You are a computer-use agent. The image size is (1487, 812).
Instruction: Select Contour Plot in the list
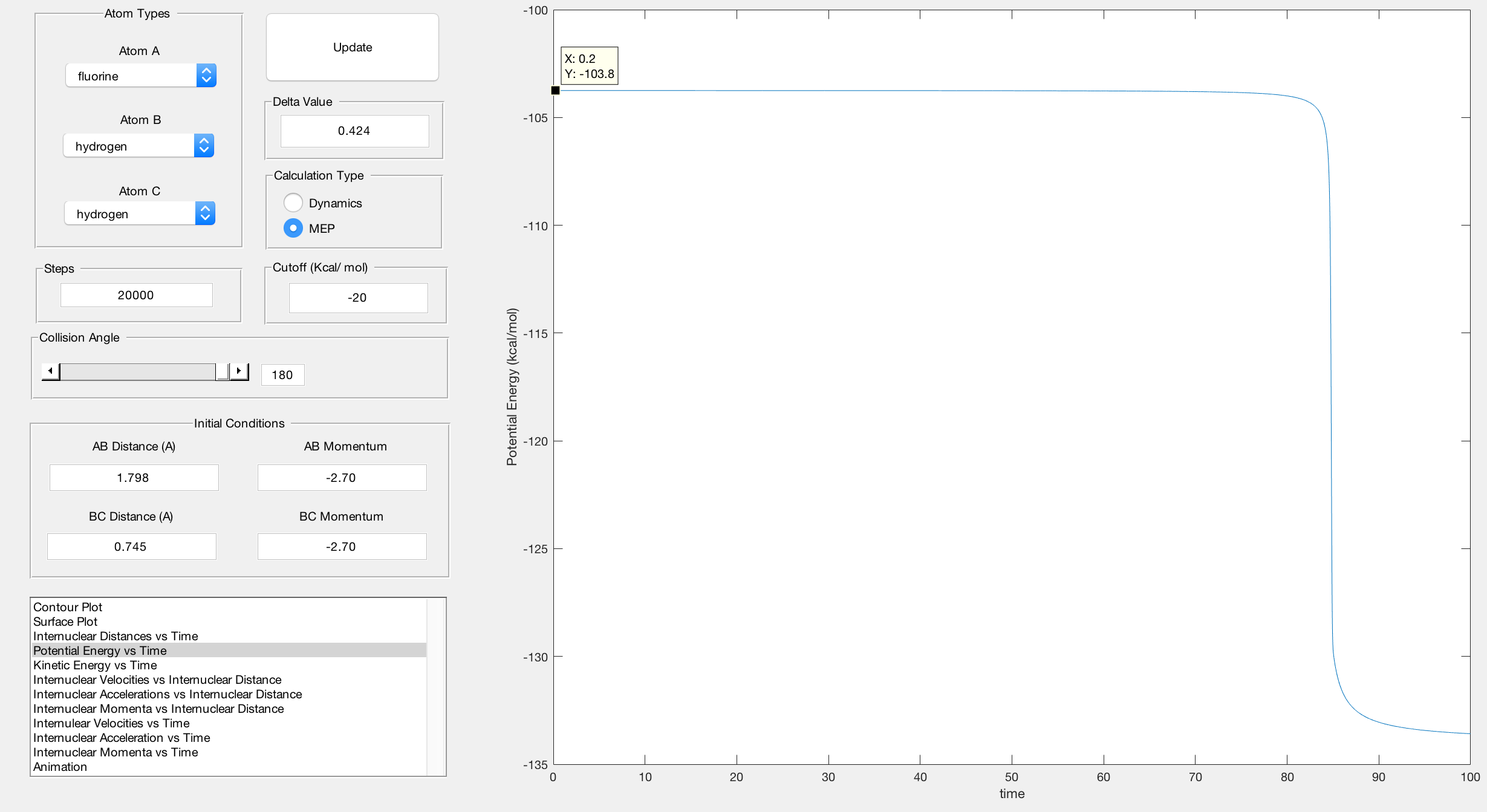[68, 606]
